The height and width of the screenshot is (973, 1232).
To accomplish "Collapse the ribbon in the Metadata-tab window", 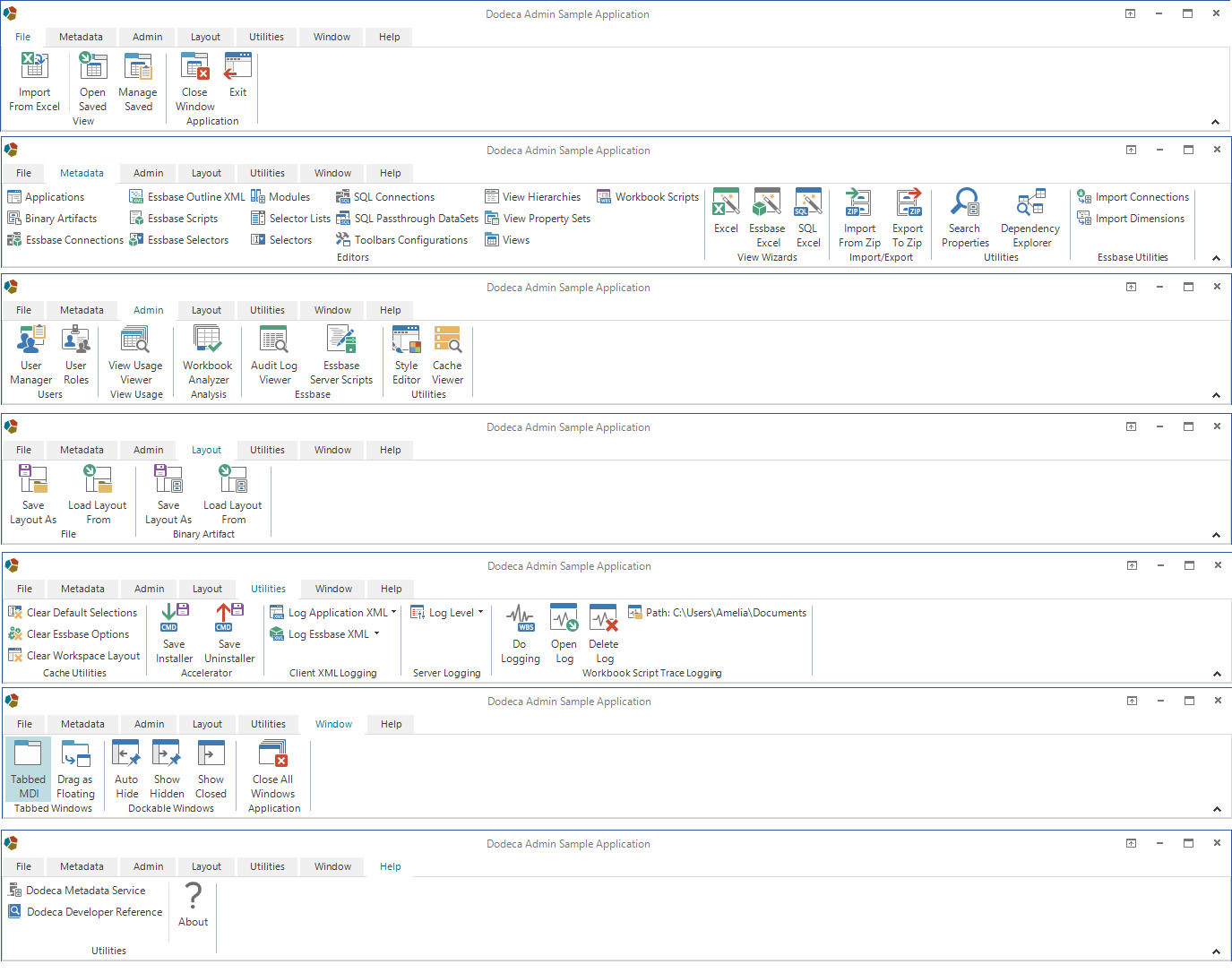I will [x=1216, y=258].
